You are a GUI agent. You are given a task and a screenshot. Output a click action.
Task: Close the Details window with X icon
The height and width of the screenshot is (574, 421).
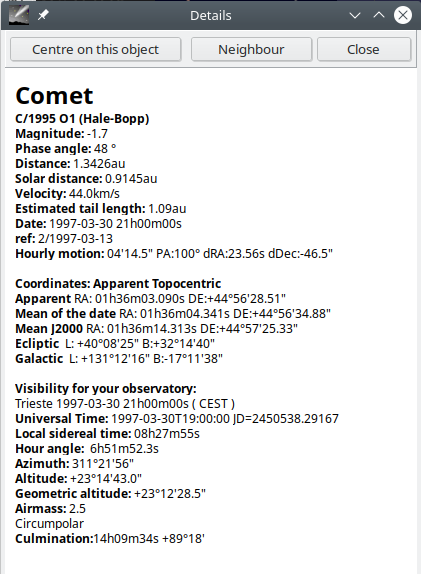pyautogui.click(x=403, y=15)
